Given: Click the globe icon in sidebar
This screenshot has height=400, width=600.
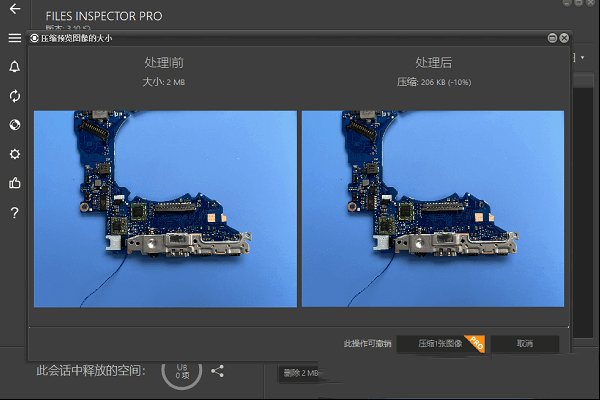Looking at the screenshot, I should [x=15, y=125].
